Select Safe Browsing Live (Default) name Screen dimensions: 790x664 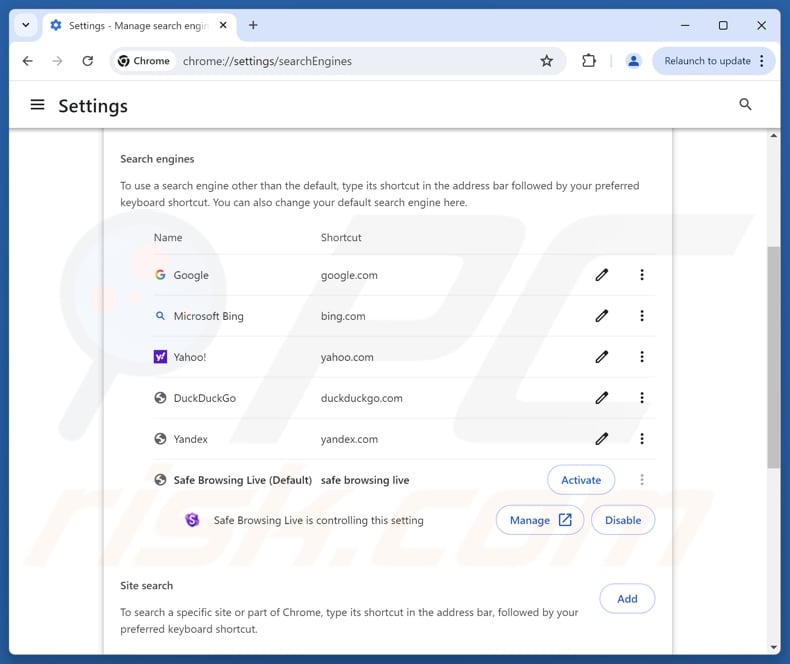tap(243, 480)
